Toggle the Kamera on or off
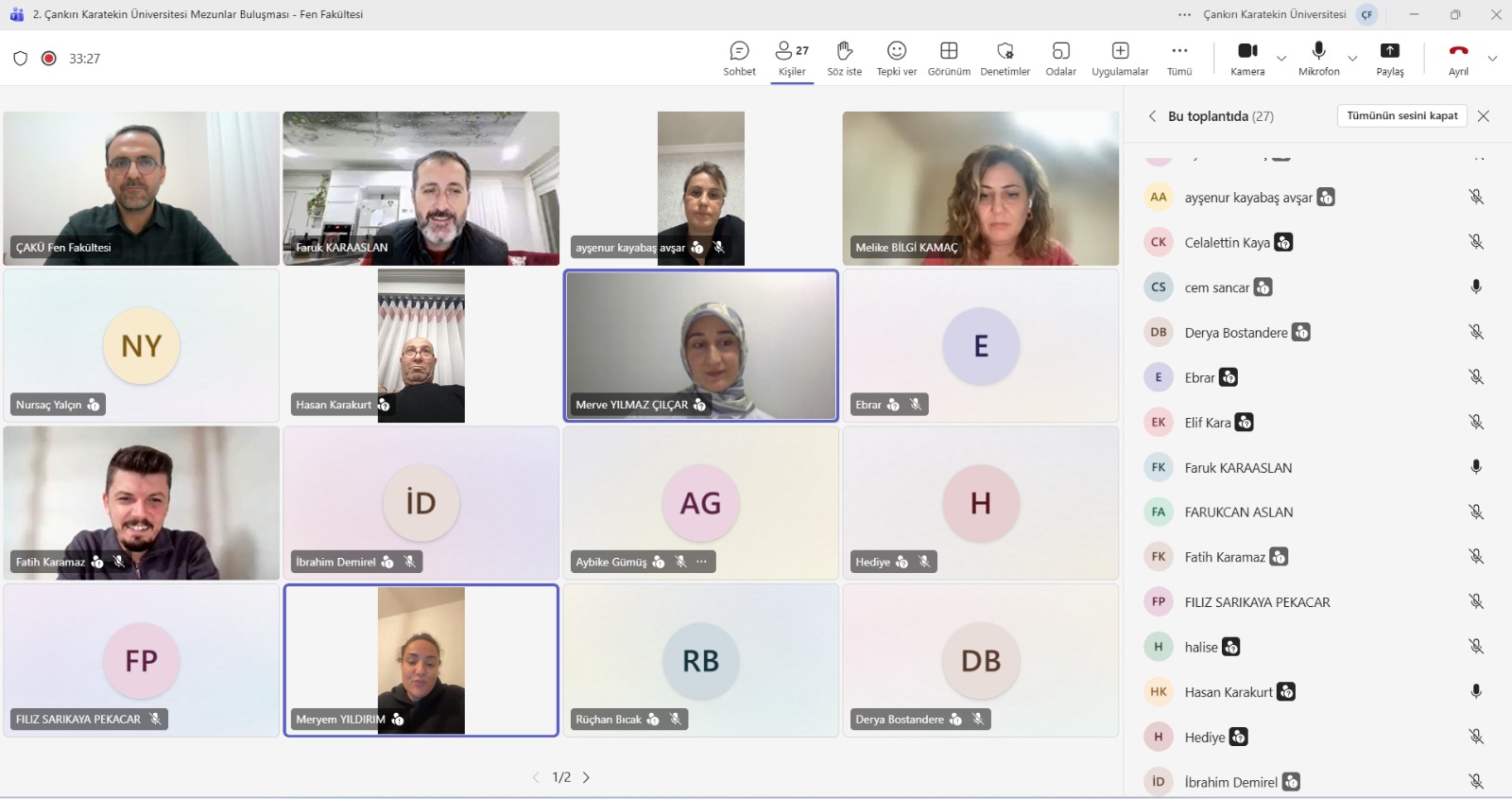 (x=1247, y=58)
